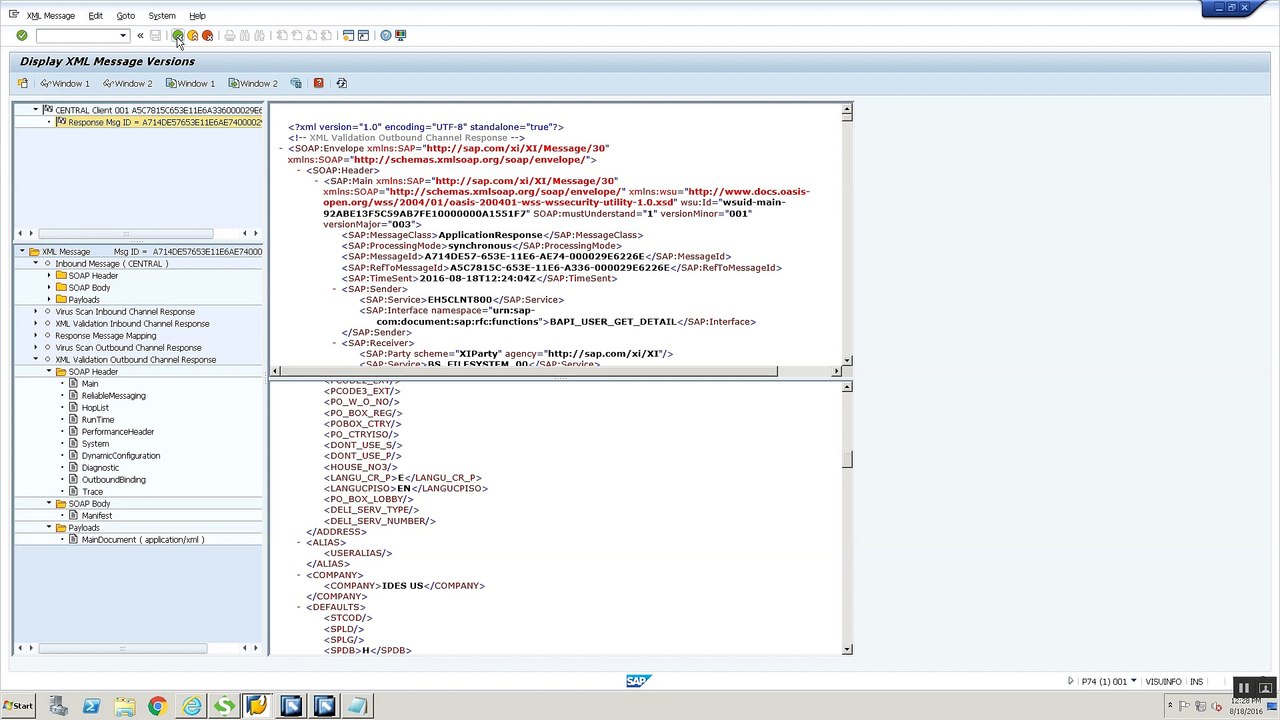Open the Help menu
The image size is (1280, 720).
197,16
